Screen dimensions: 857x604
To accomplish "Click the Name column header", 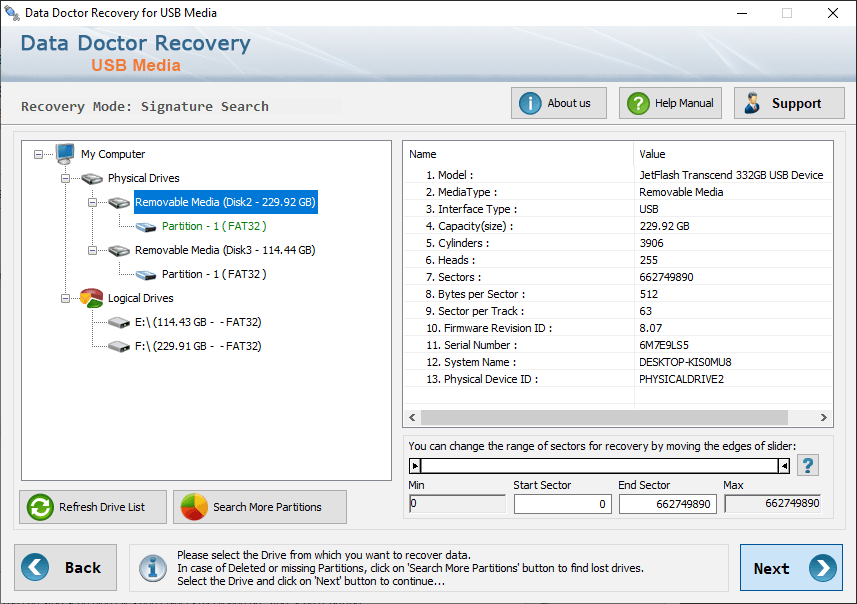I will [518, 154].
